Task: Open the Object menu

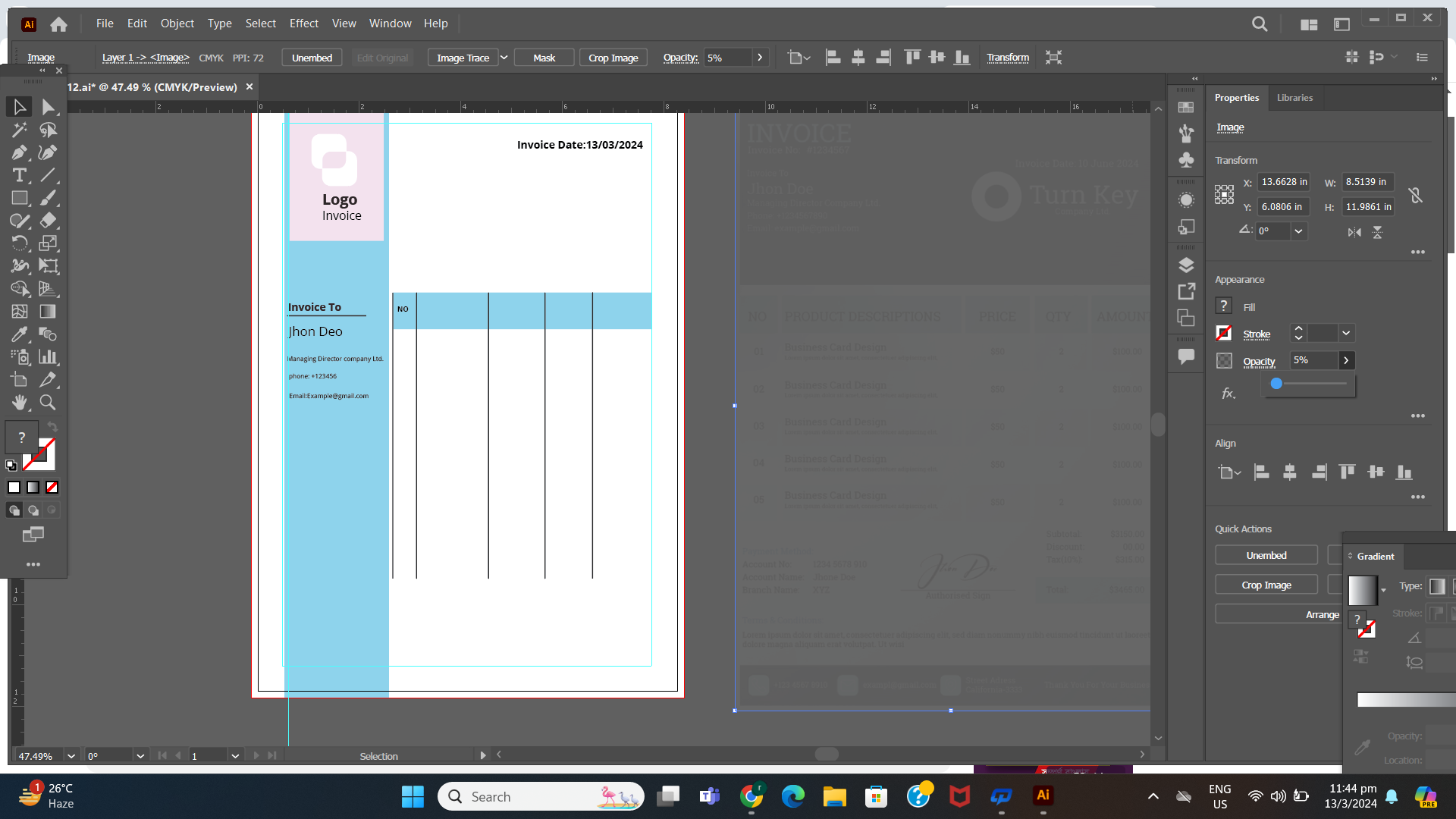Action: click(x=177, y=24)
